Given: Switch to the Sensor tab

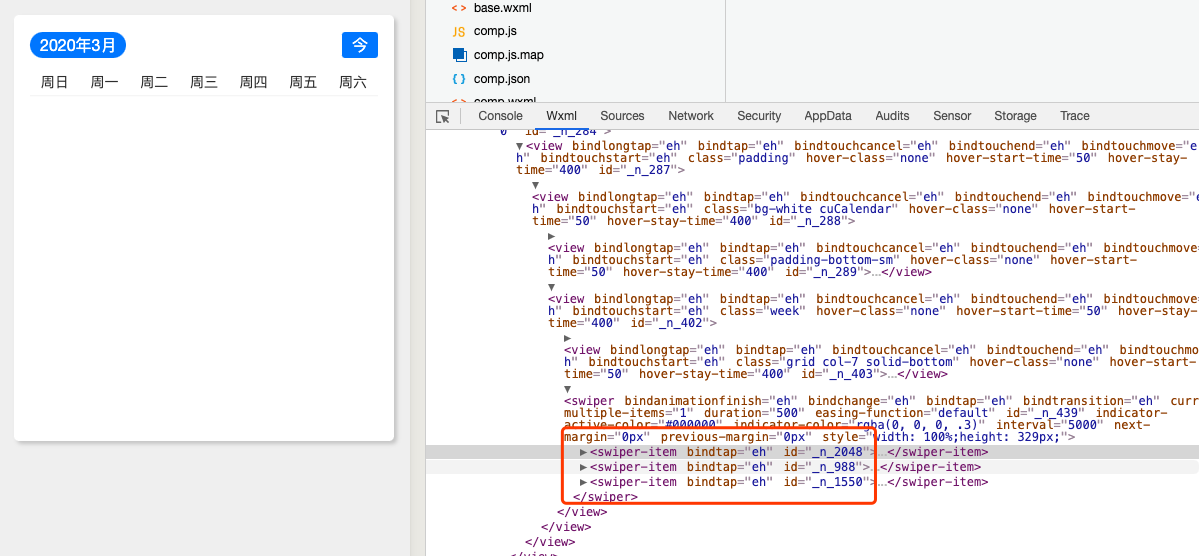Looking at the screenshot, I should (x=952, y=116).
